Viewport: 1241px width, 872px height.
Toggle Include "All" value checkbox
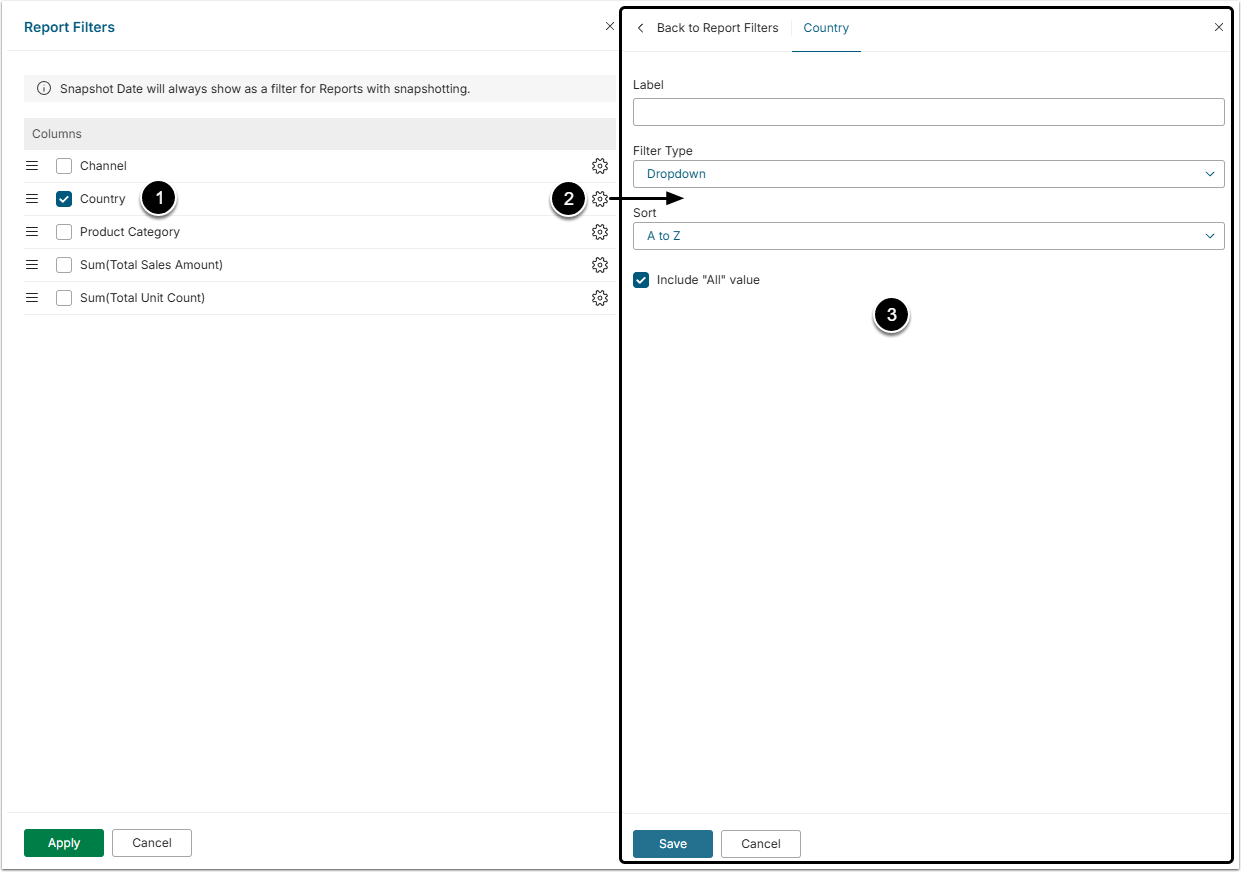(641, 280)
